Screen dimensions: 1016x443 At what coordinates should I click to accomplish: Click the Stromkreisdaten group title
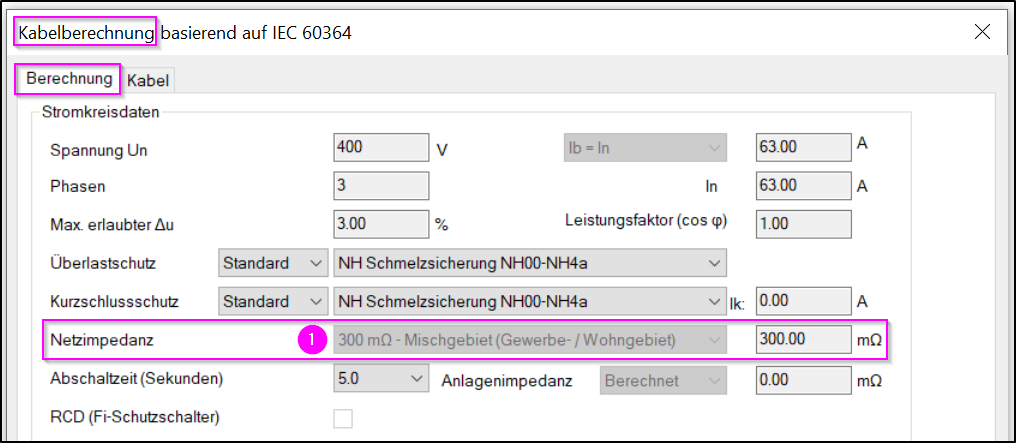pos(100,112)
